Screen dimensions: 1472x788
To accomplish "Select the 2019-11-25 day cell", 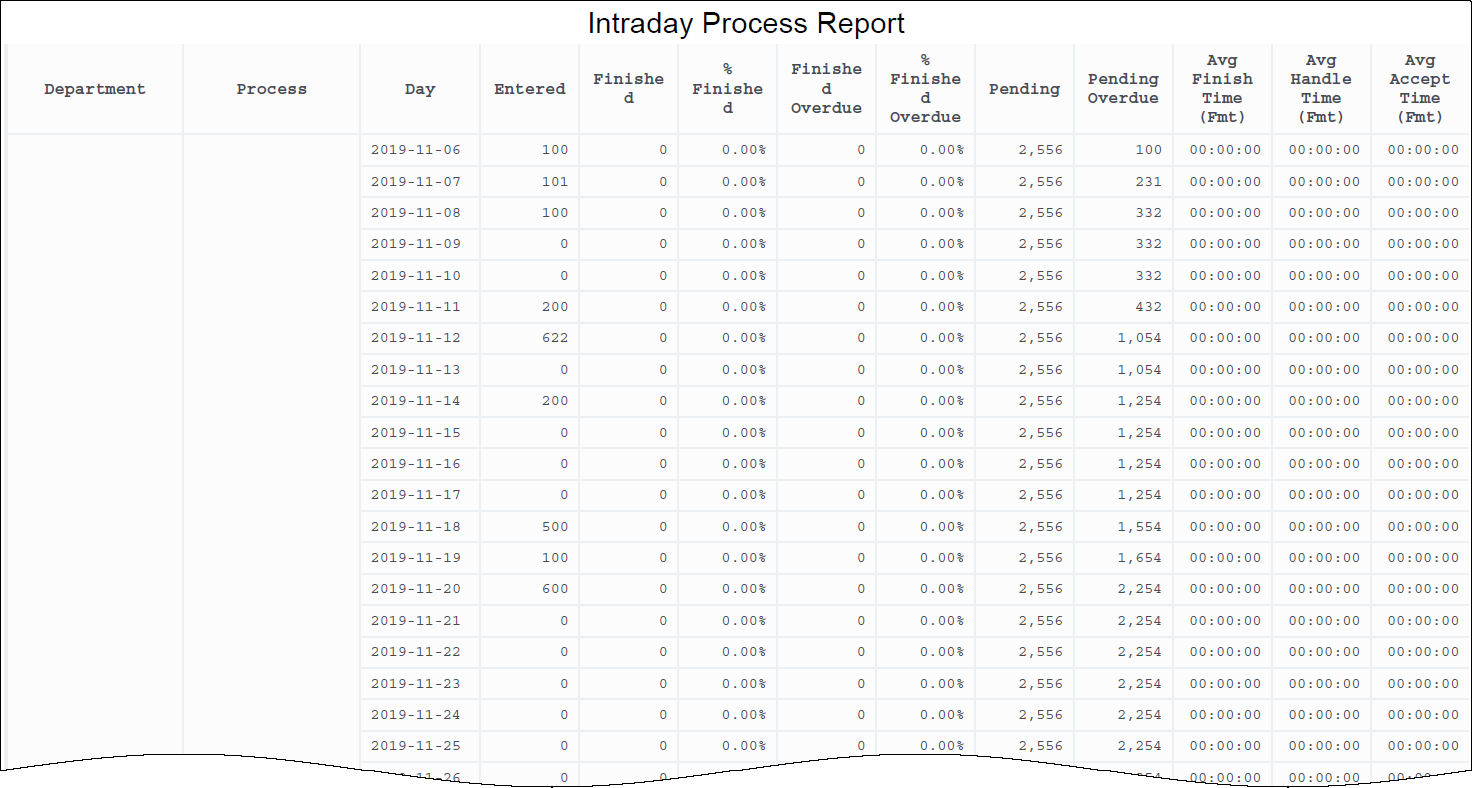I will pos(416,746).
